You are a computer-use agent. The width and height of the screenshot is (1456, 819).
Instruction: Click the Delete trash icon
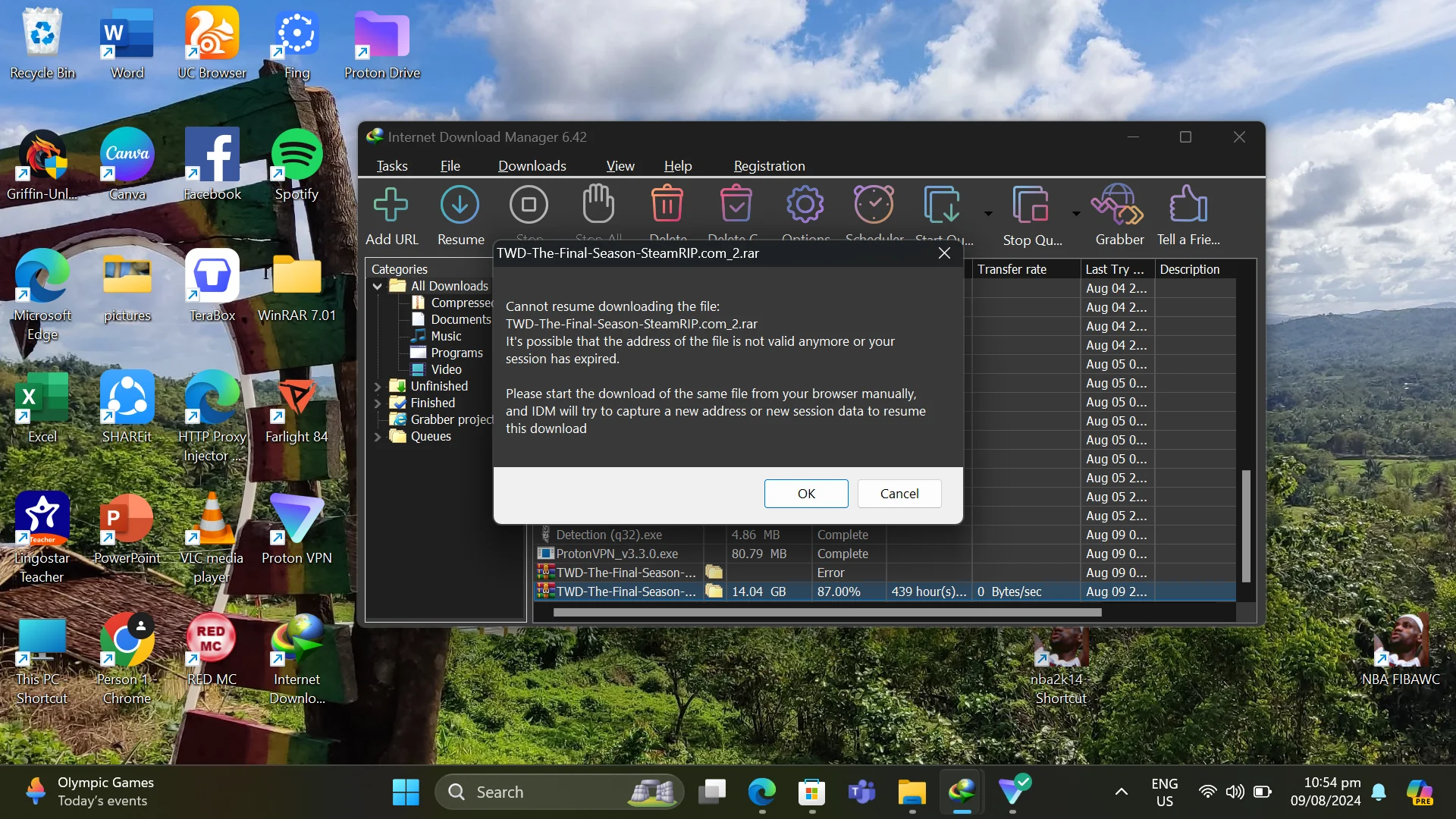[x=667, y=204]
